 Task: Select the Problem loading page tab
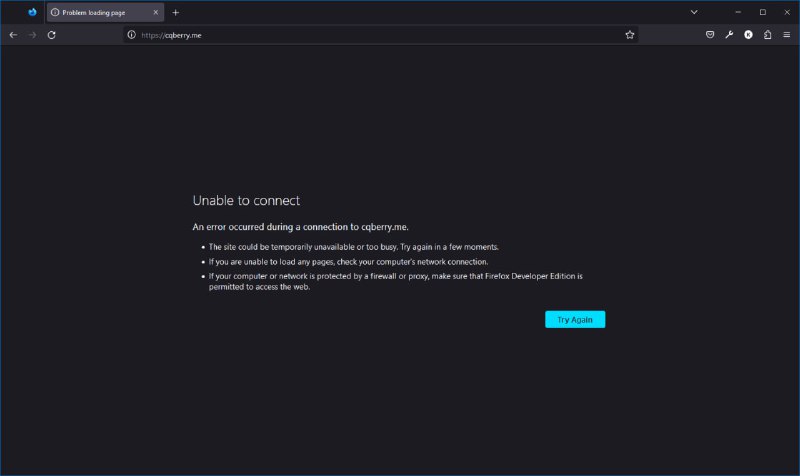point(98,12)
